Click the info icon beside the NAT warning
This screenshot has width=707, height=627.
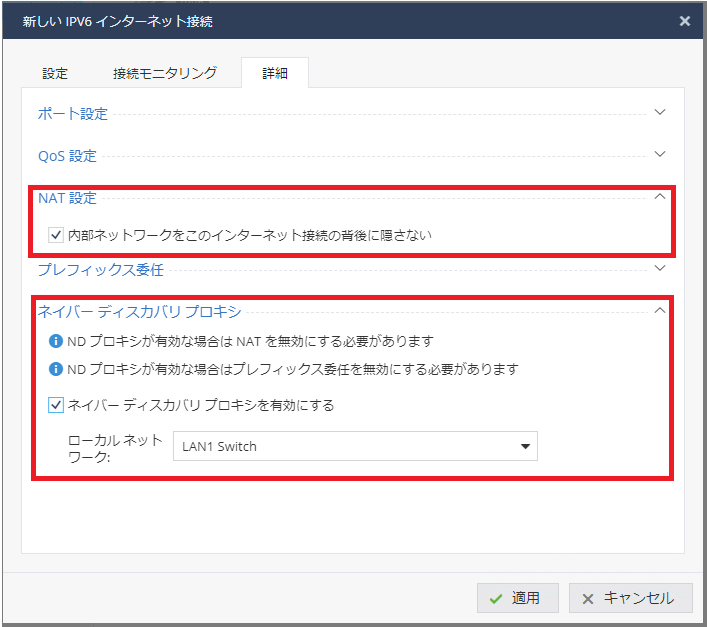[56, 341]
